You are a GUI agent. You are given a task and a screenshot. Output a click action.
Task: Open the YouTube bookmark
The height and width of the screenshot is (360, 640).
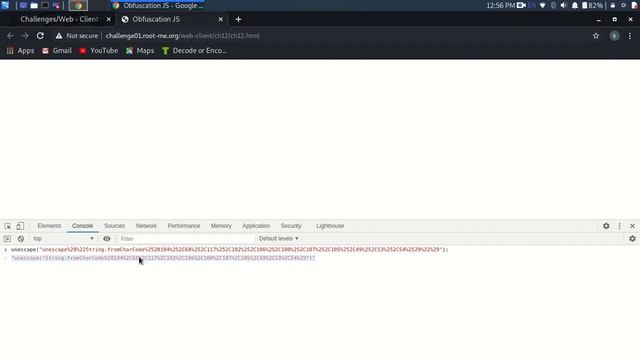coord(99,51)
